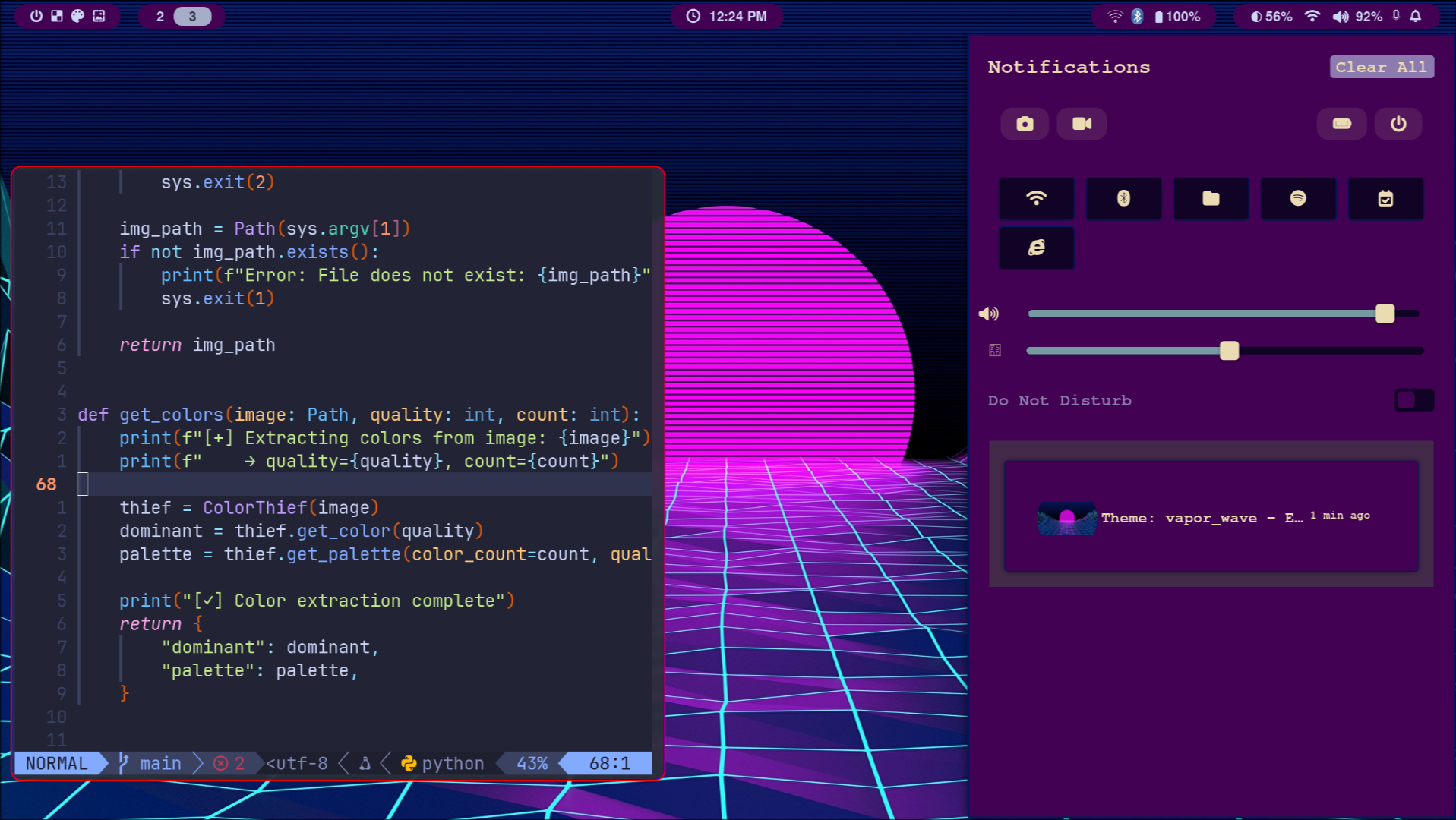
Task: Click the wallpaper picture icon in top bar
Action: [99, 16]
